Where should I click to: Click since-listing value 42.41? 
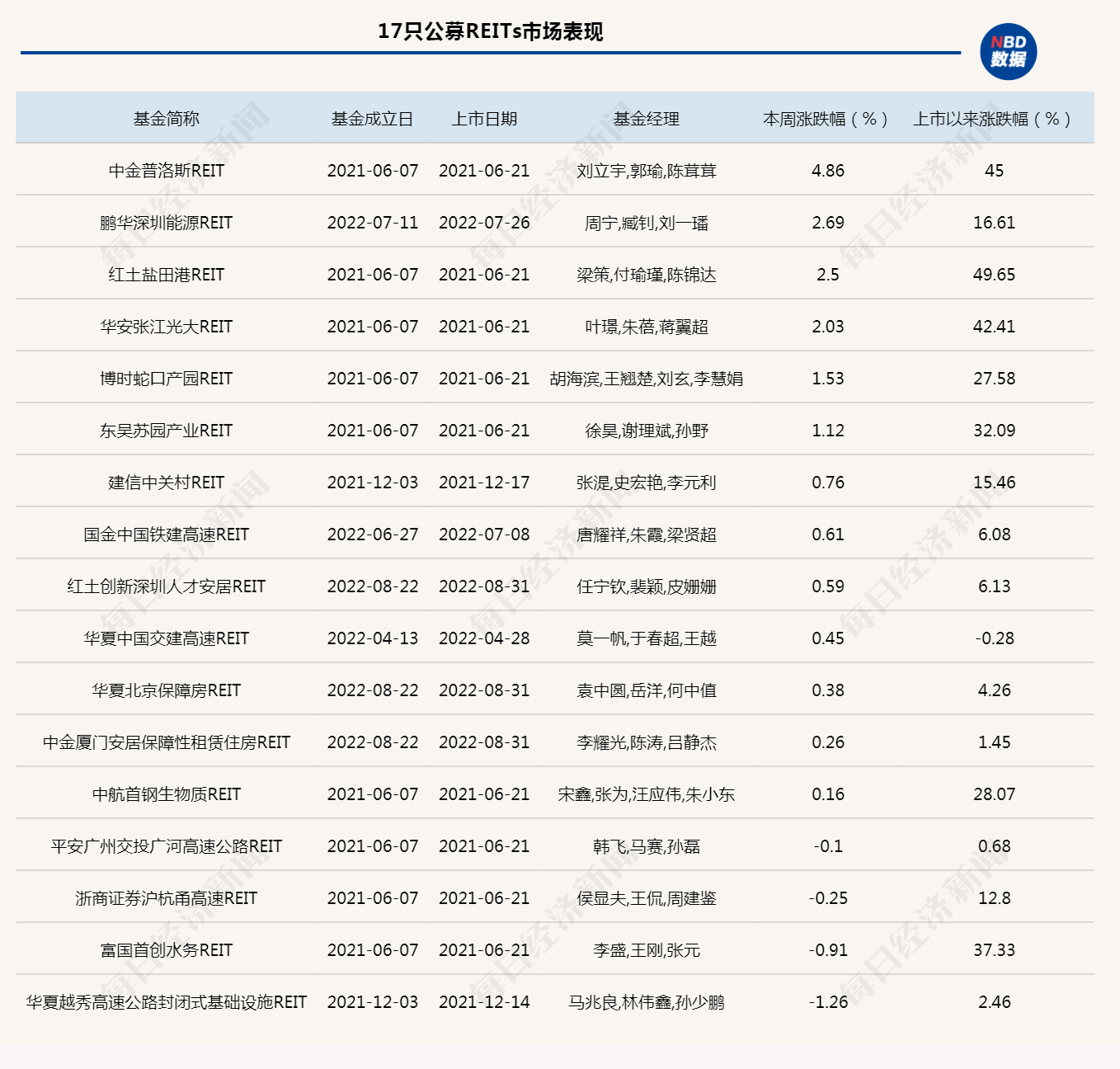pyautogui.click(x=995, y=327)
